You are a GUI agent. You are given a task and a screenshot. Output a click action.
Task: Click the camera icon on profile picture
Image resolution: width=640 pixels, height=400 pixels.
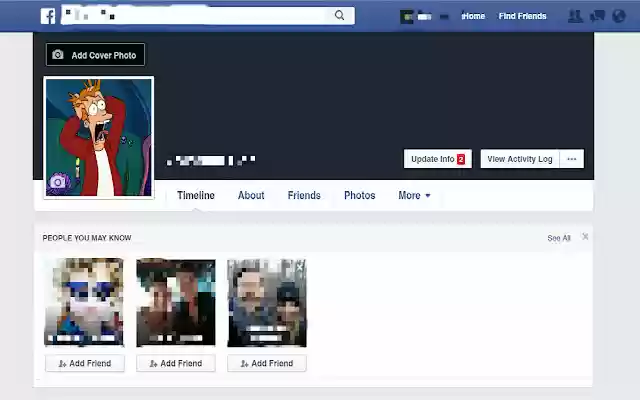coord(58,182)
